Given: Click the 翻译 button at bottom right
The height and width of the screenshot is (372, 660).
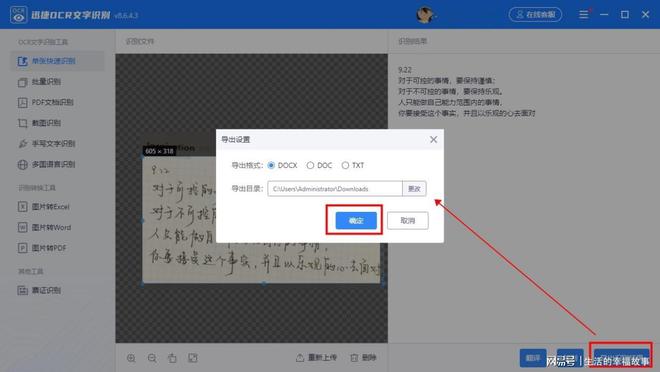Looking at the screenshot, I should click(533, 358).
